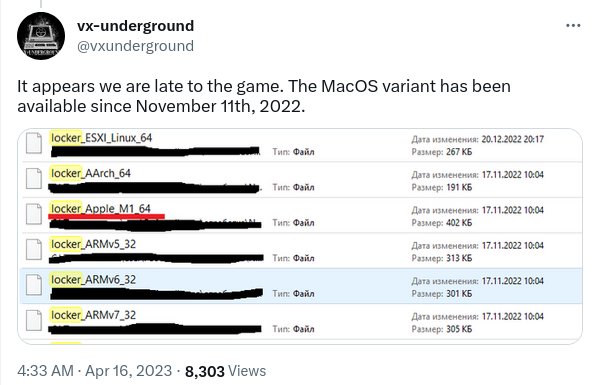The image size is (598, 385).
Task: Select the locker_AArch_64 file name
Action: tap(91, 173)
